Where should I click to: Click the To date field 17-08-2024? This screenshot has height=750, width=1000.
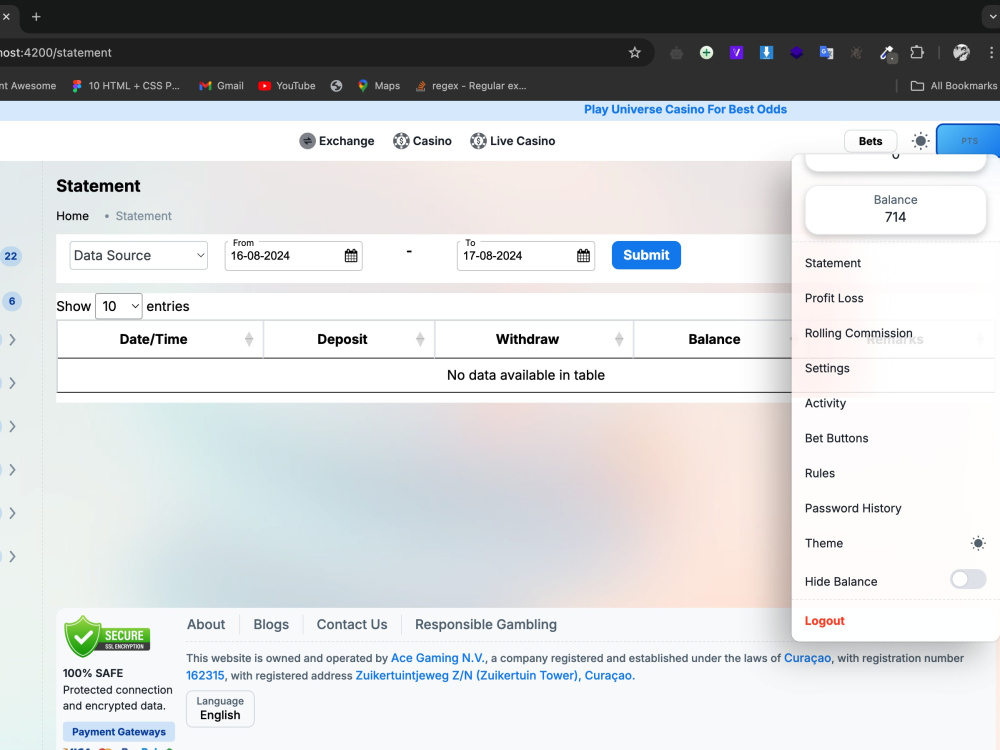(x=526, y=256)
